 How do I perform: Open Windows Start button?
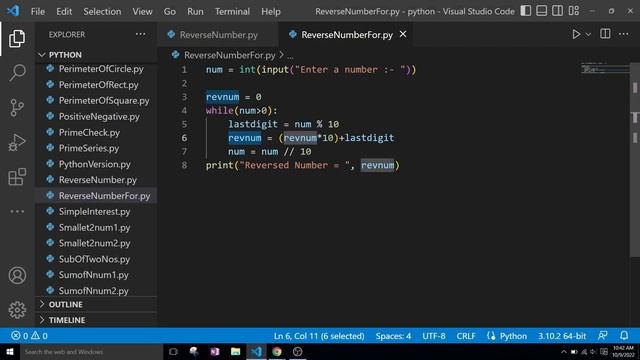10,352
